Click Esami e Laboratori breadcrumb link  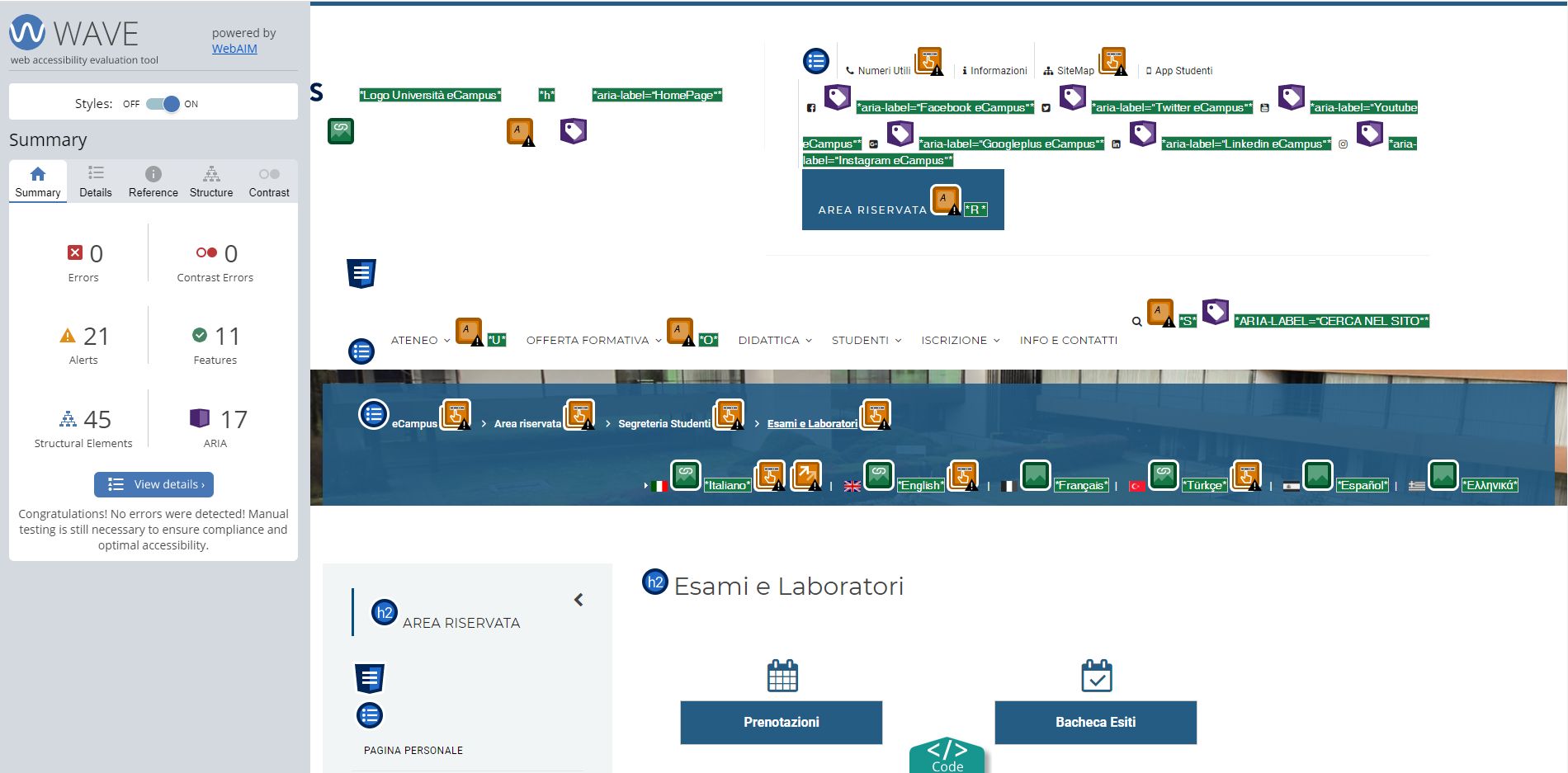[812, 424]
